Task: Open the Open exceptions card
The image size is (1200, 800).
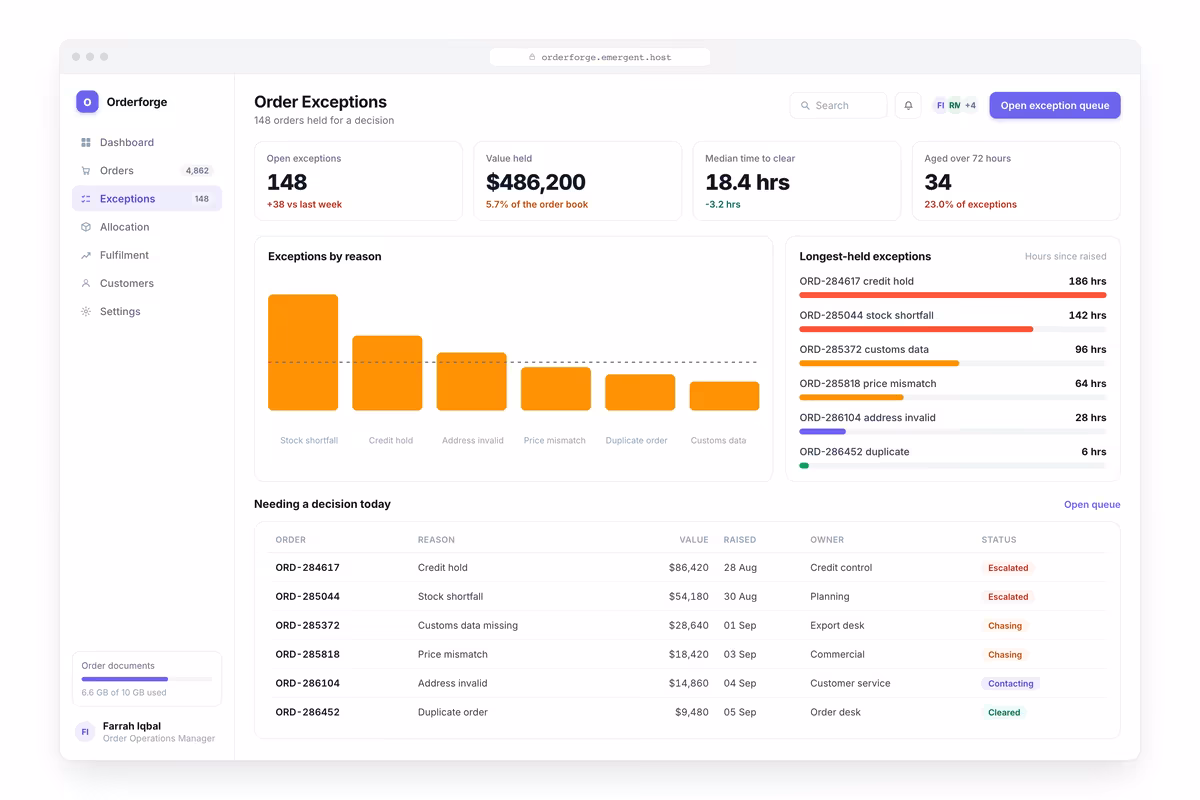Action: coord(358,181)
